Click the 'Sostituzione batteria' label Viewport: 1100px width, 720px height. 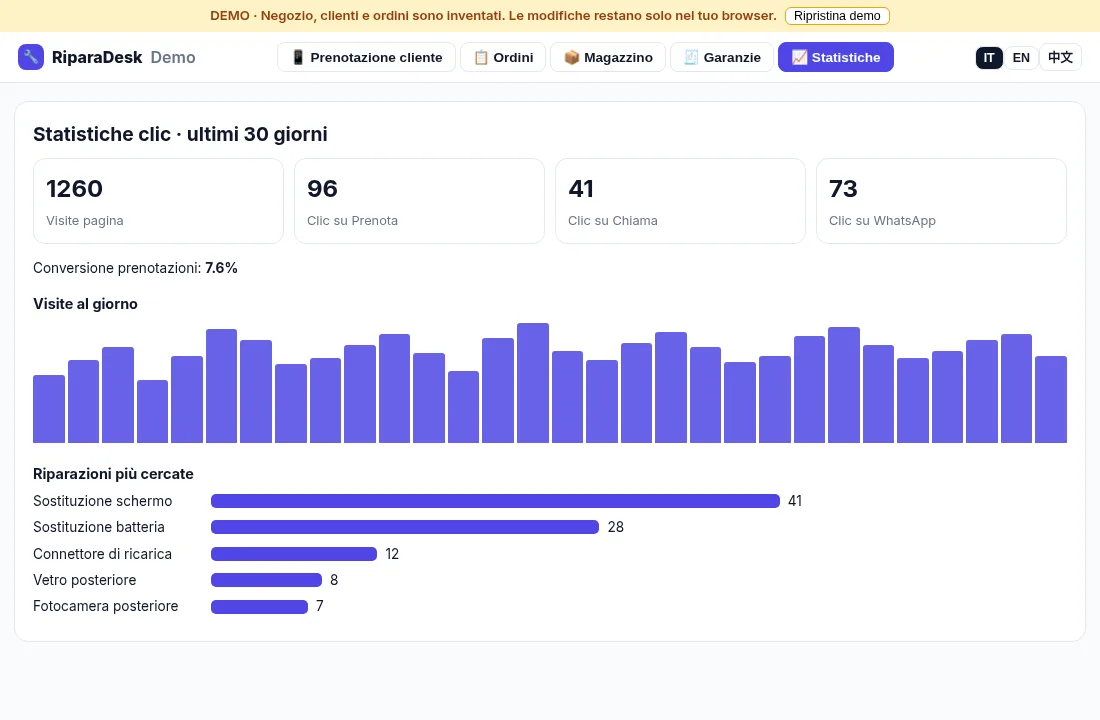(99, 527)
